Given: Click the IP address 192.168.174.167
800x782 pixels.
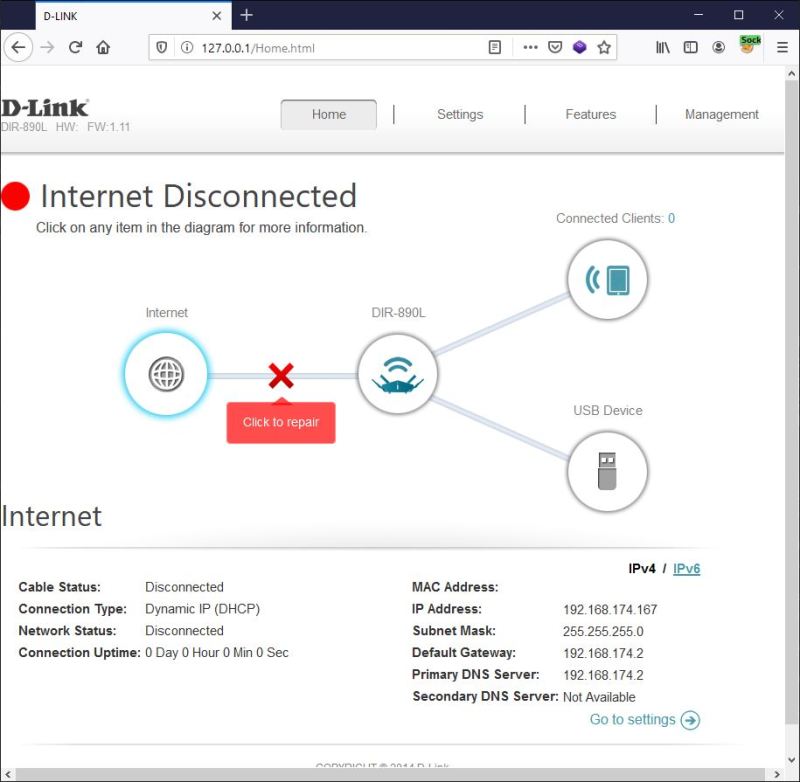Looking at the screenshot, I should click(610, 610).
